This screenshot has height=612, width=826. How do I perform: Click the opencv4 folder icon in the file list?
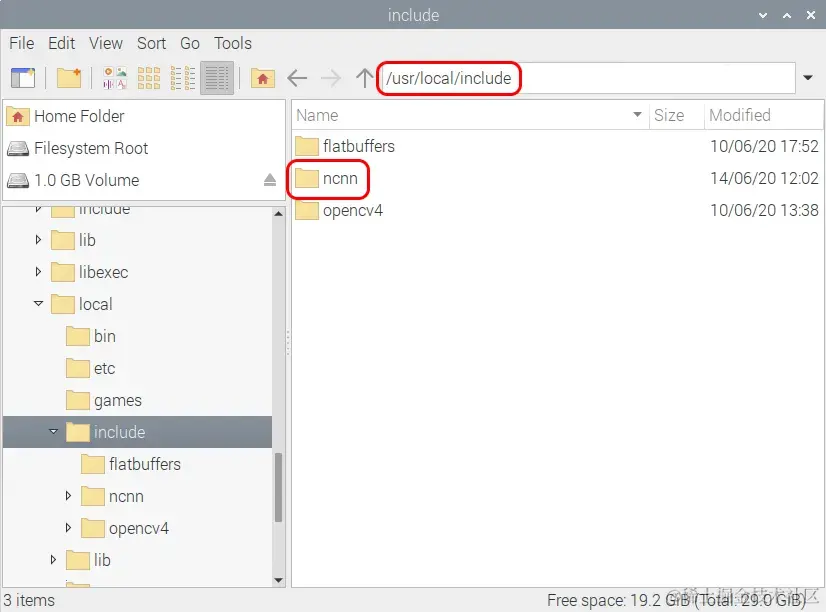(307, 211)
